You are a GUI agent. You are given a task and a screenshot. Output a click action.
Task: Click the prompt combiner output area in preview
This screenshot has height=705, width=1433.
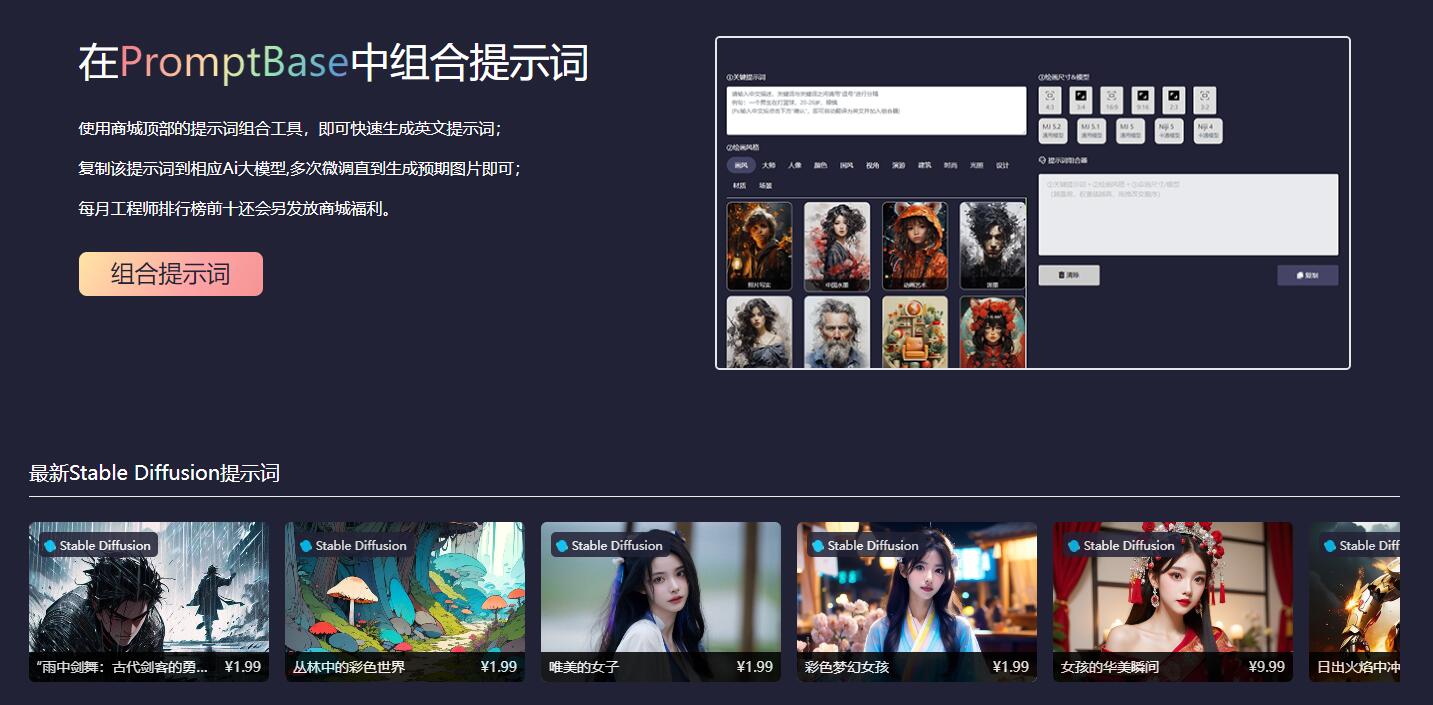1188,215
